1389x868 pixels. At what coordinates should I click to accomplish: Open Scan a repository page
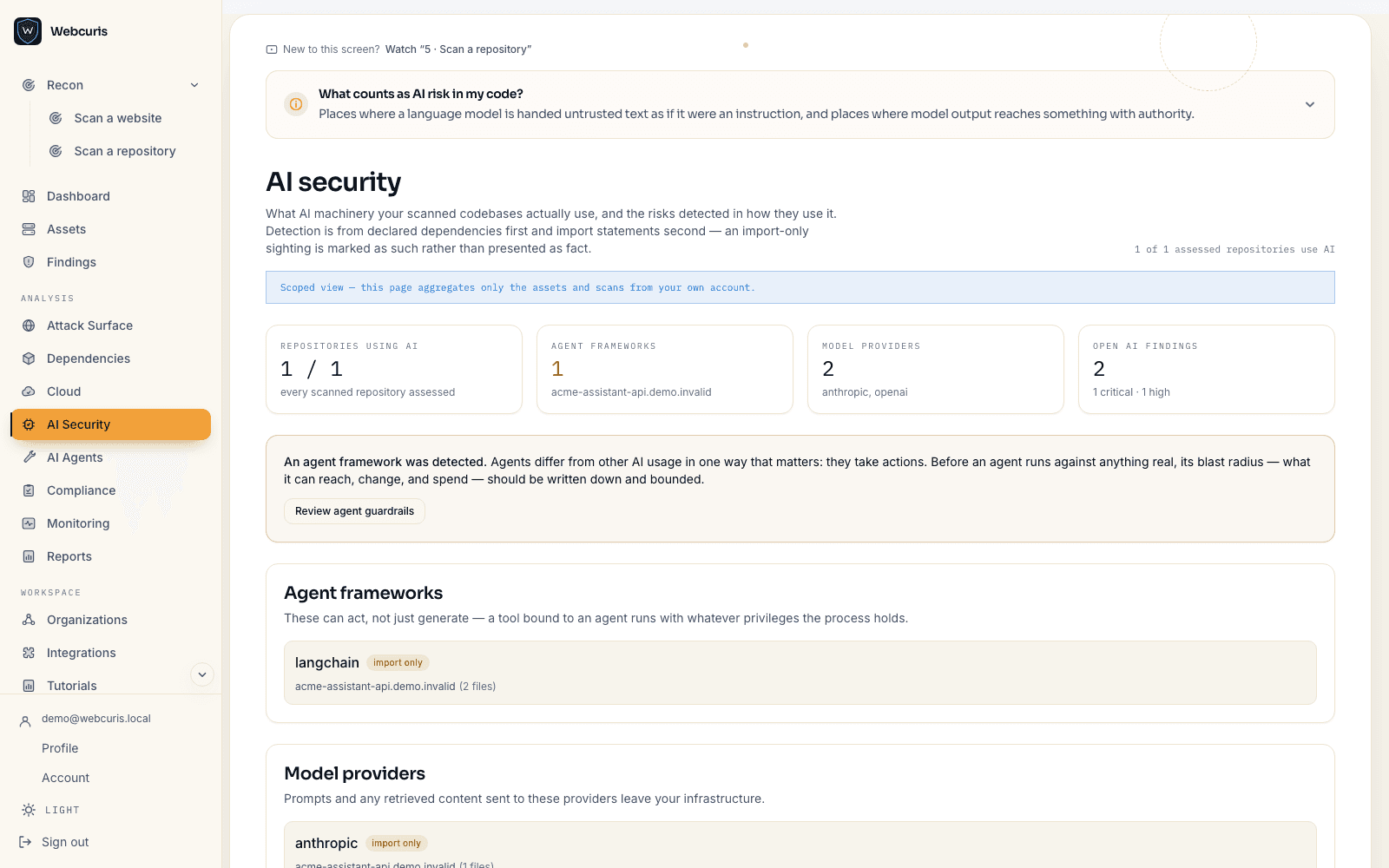click(125, 151)
